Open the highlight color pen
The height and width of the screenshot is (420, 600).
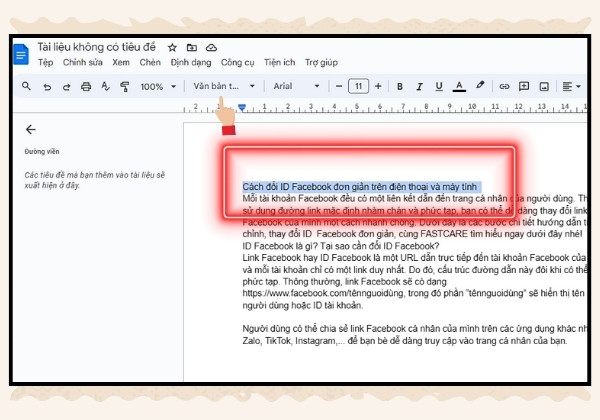480,86
